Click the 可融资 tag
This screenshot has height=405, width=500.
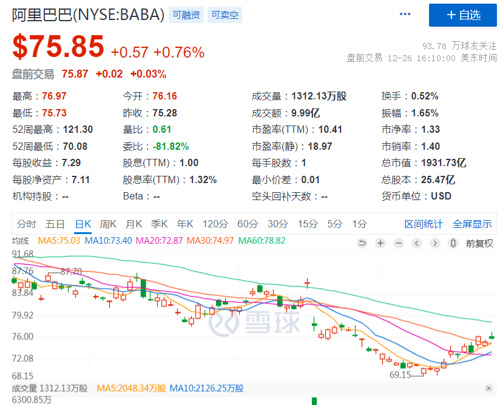186,15
